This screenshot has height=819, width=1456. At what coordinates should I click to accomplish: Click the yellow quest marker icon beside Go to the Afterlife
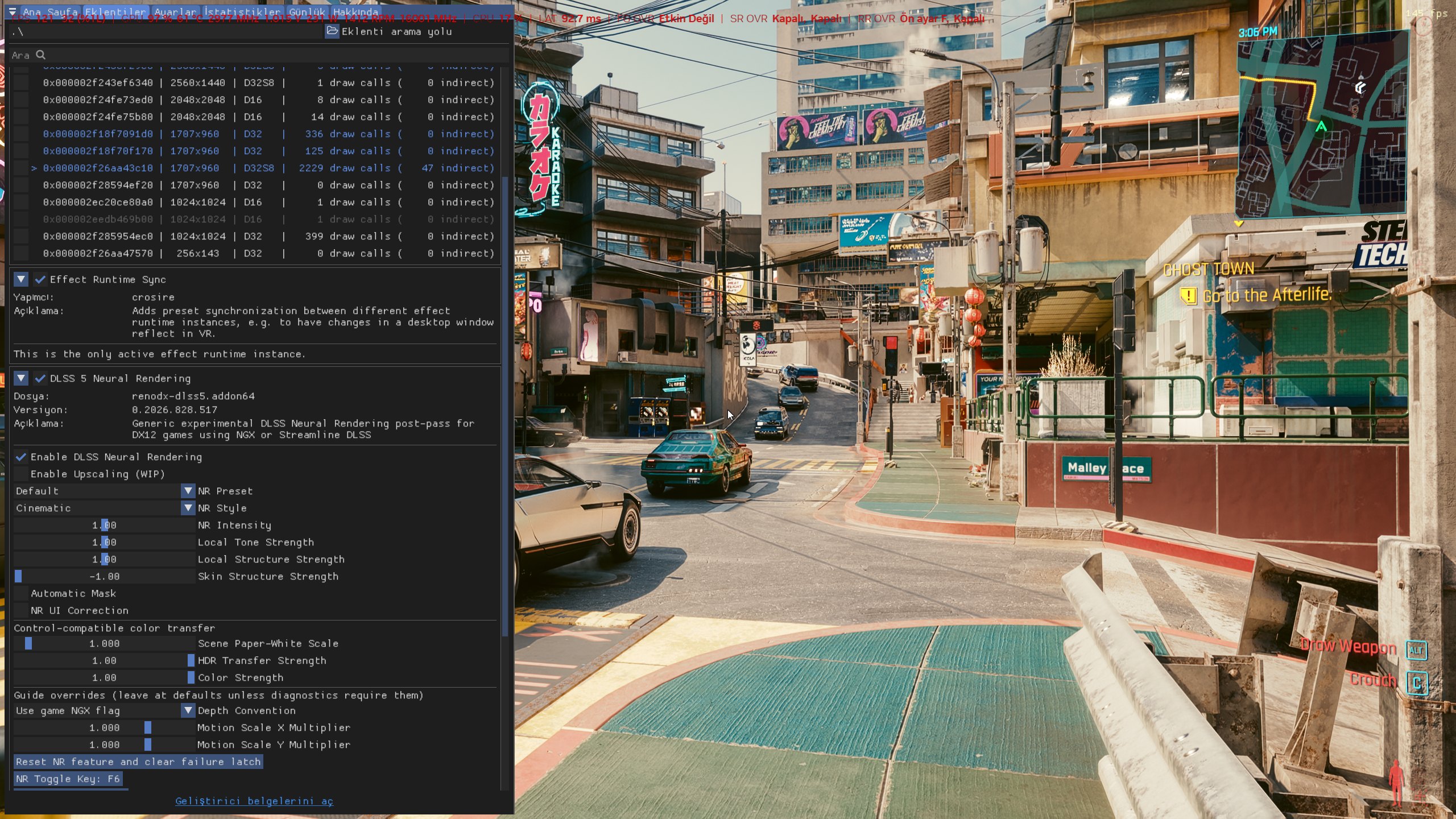pos(1188,296)
